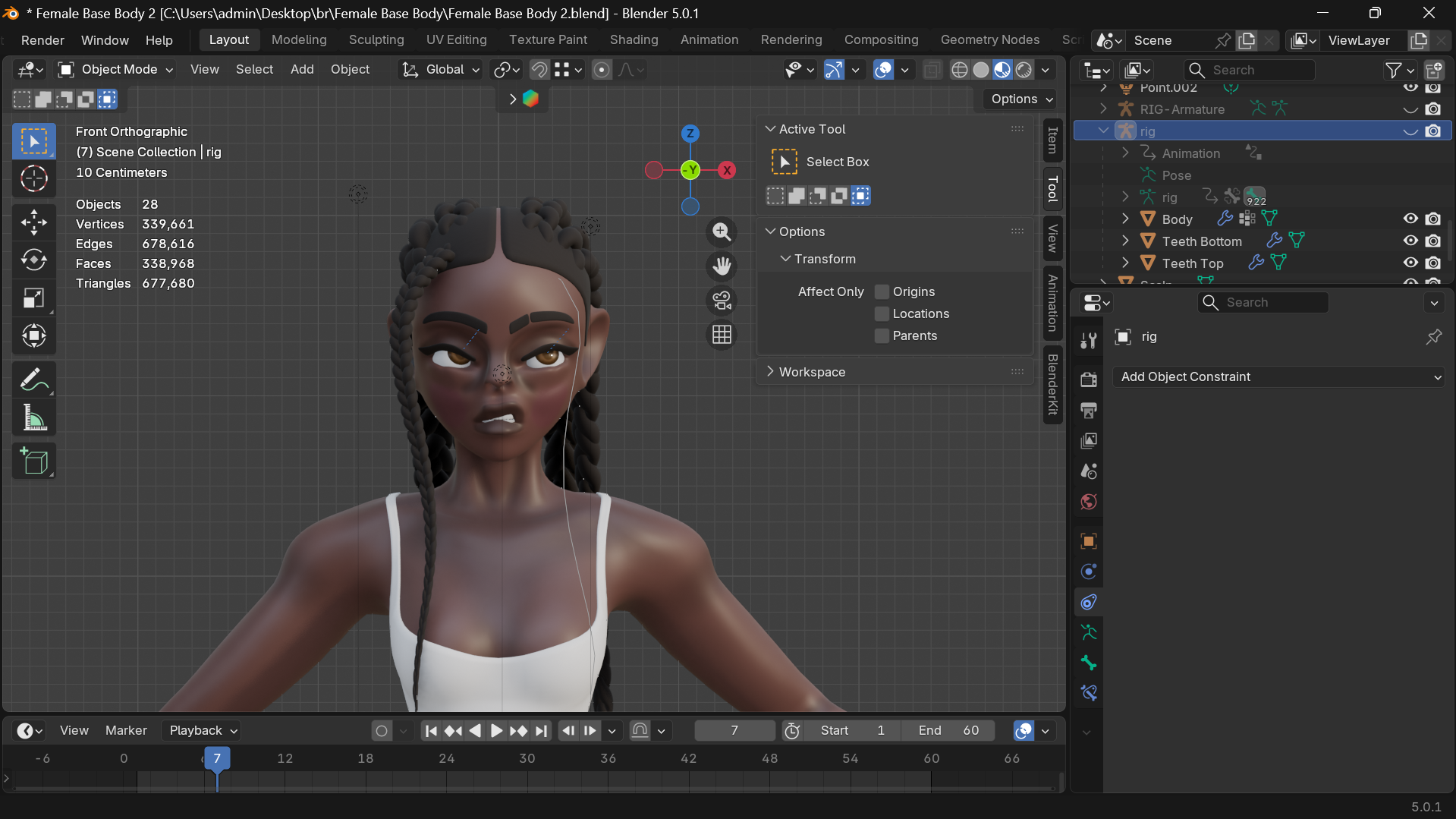1456x819 pixels.
Task: Enable the Locations checkbox
Action: (882, 313)
